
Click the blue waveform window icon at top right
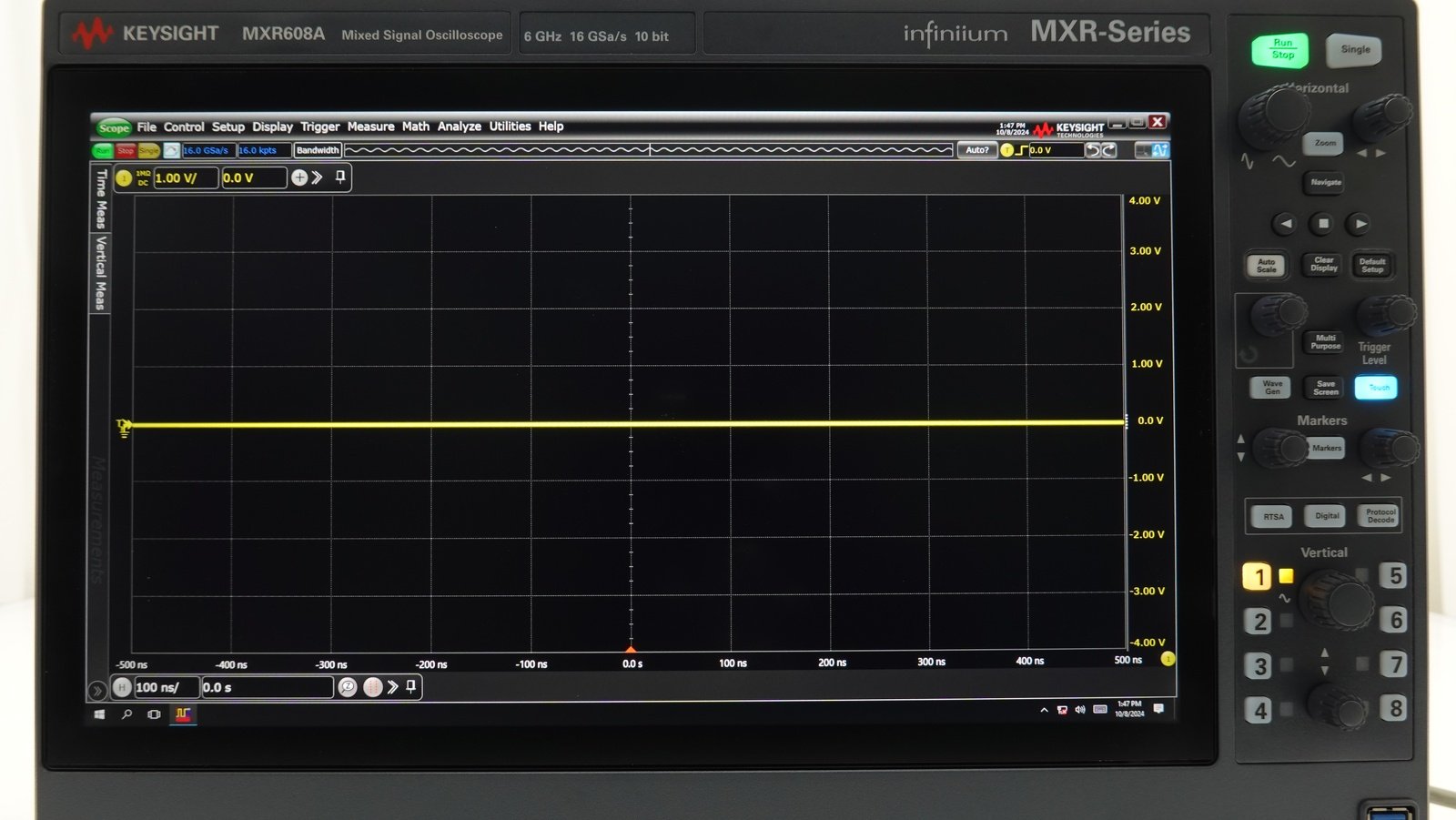coord(1160,150)
